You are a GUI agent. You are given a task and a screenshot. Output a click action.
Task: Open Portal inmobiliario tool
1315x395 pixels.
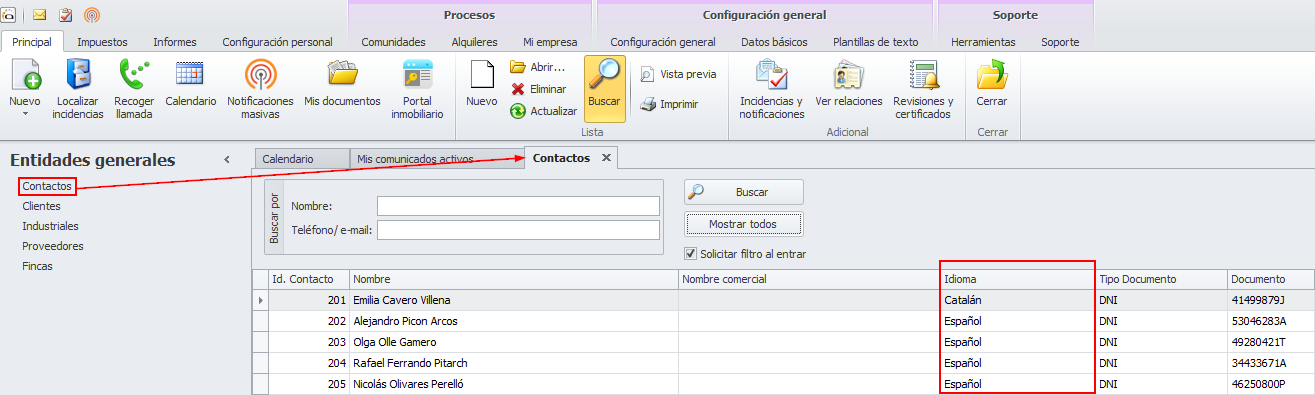[x=417, y=90]
